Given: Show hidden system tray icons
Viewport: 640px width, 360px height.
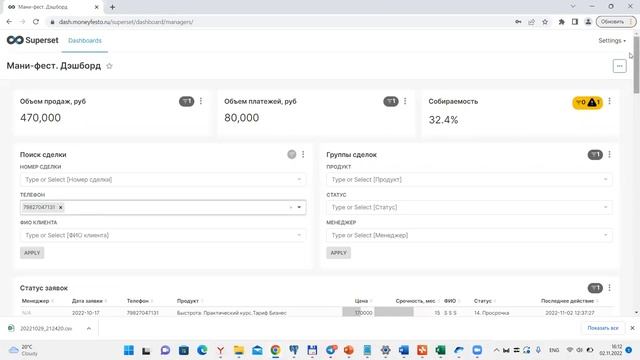Looking at the screenshot, I should [496, 350].
